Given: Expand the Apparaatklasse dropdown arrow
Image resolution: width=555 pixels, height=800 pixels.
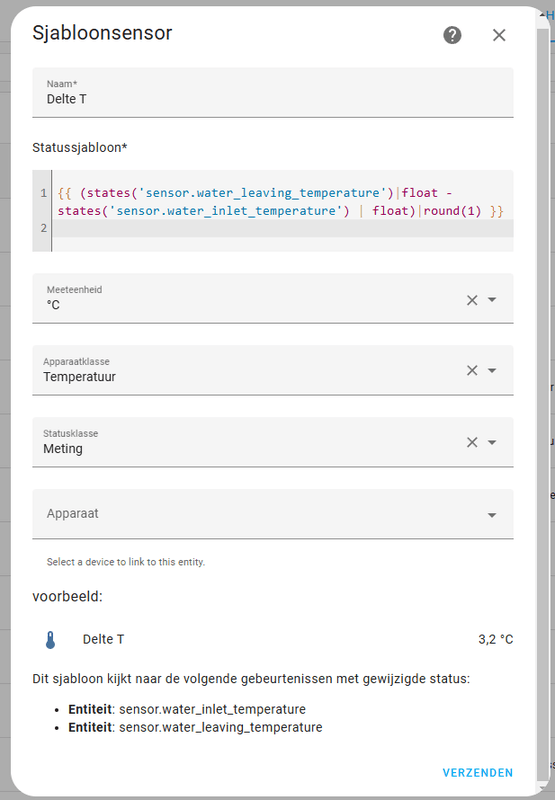Looking at the screenshot, I should tap(492, 370).
